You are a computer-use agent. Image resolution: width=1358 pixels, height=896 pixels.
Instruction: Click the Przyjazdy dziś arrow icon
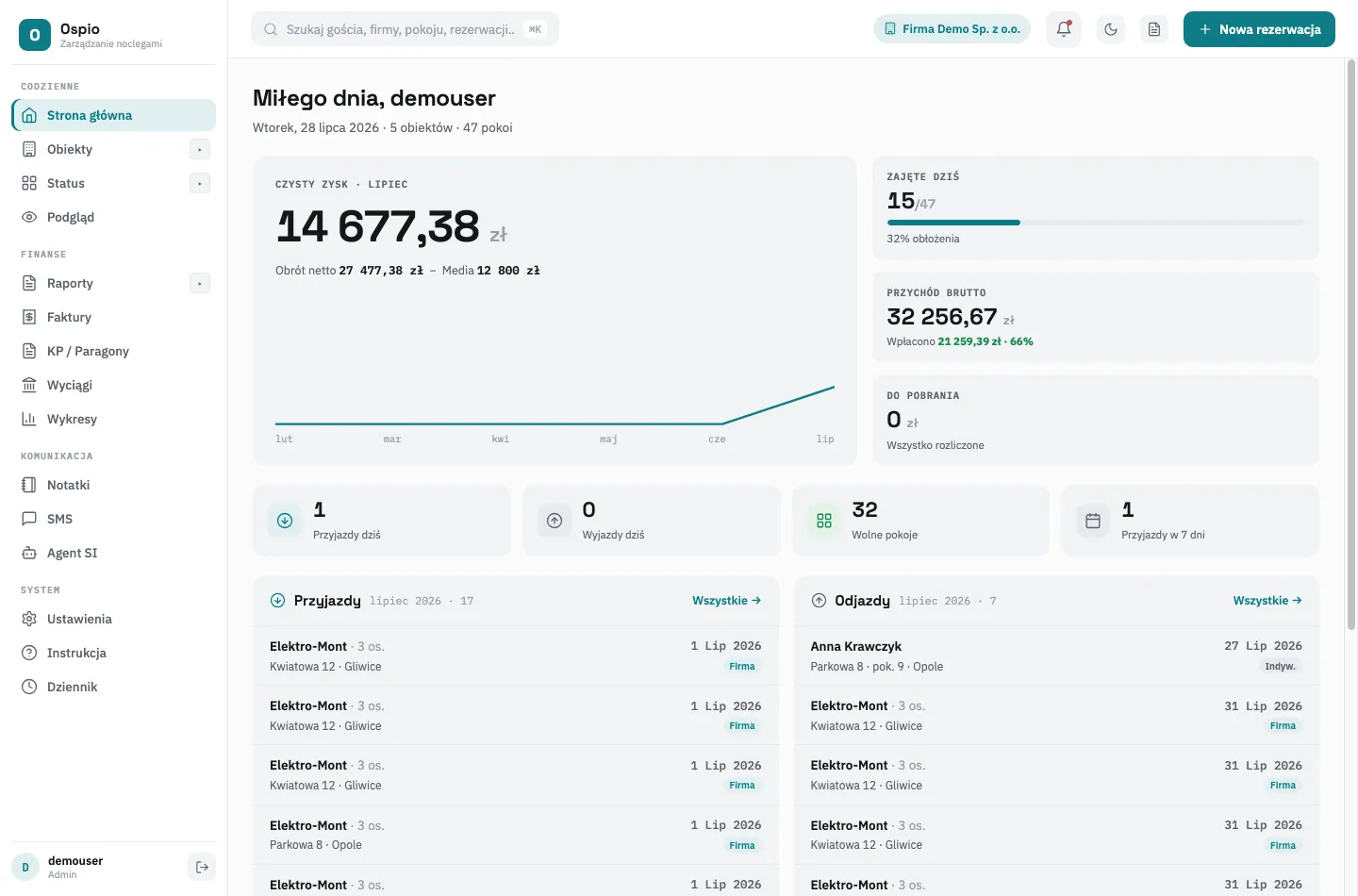pos(285,521)
